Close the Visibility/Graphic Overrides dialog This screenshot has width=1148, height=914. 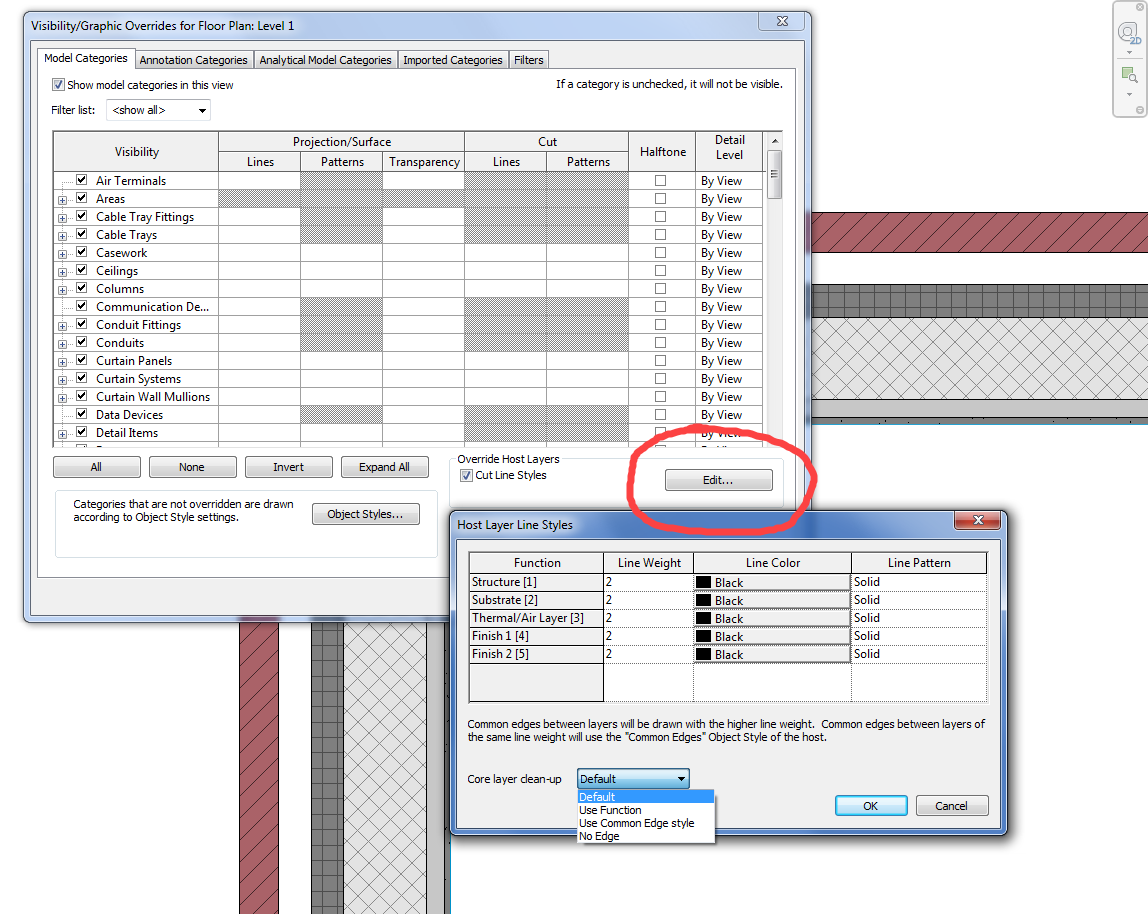pos(782,21)
